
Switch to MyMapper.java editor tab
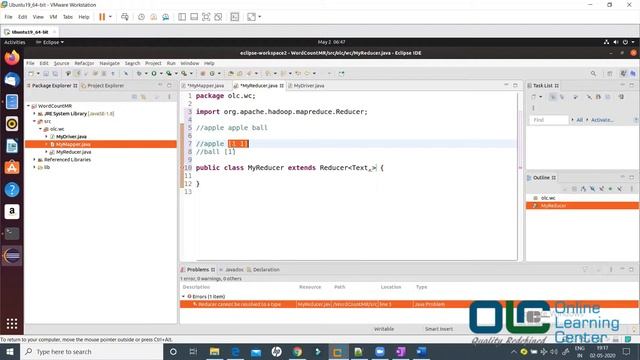205,86
